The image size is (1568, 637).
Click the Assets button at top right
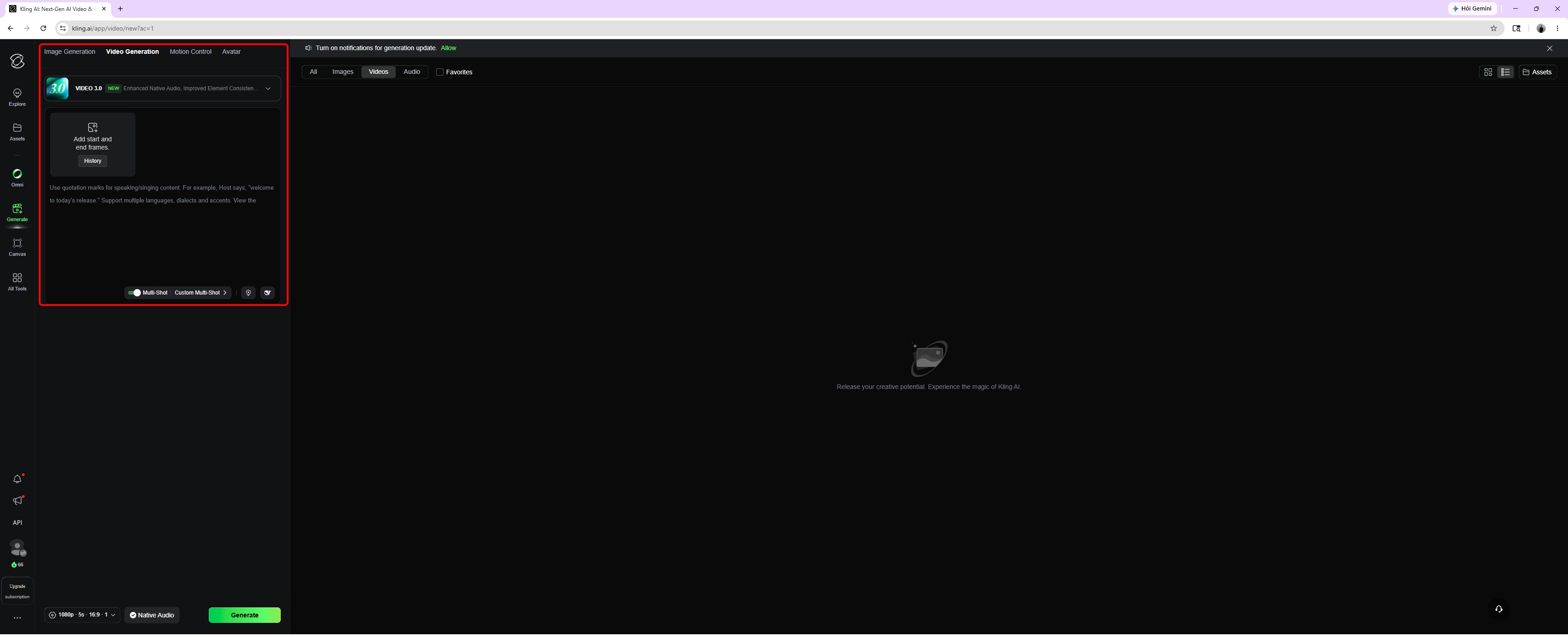1537,72
